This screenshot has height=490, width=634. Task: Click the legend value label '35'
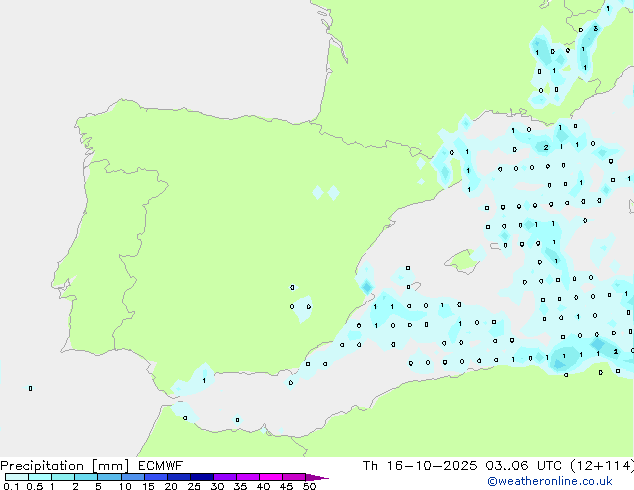pyautogui.click(x=240, y=486)
